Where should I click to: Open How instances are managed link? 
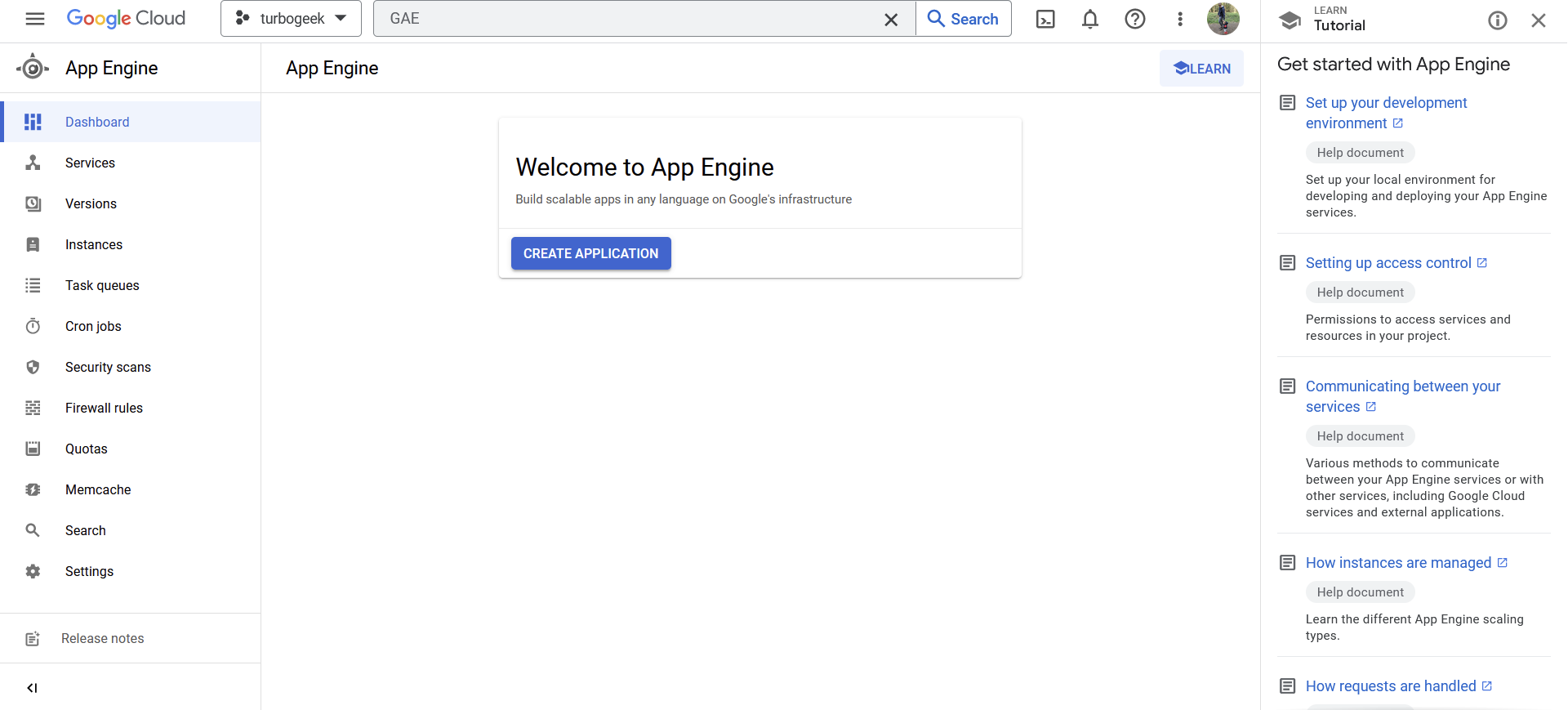click(1406, 563)
